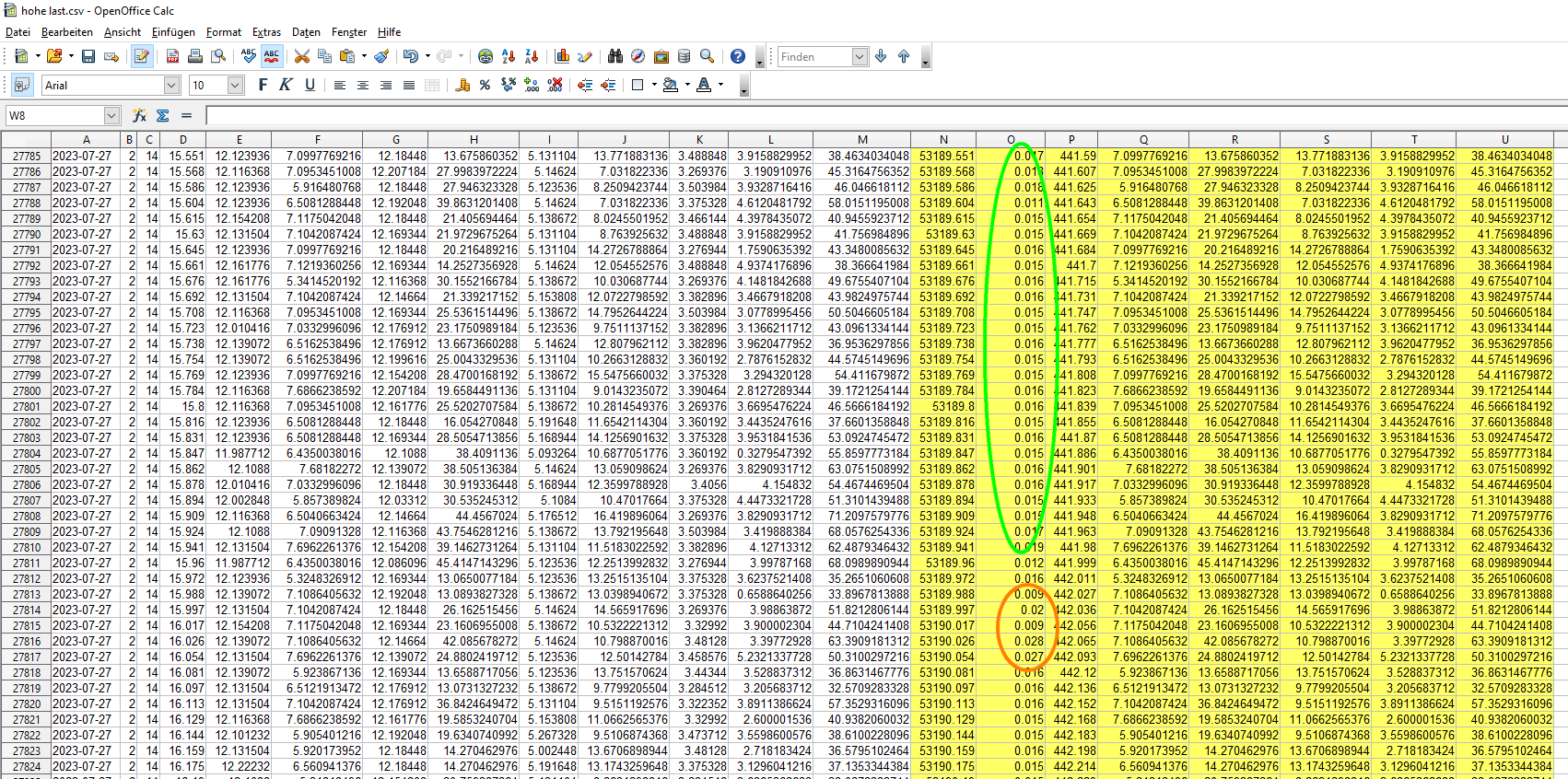
Task: Toggle italic formatting
Action: coord(287,85)
